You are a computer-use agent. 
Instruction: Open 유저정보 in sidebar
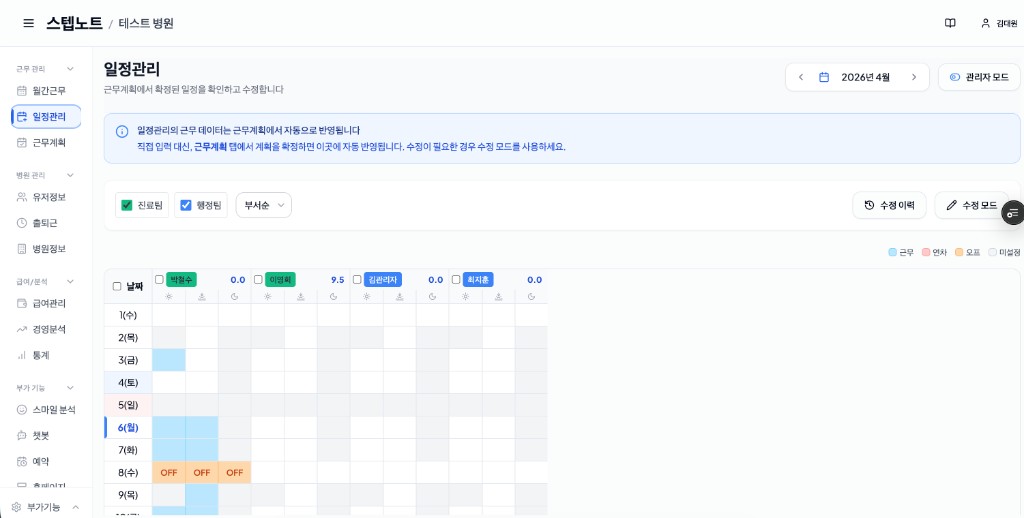46,197
